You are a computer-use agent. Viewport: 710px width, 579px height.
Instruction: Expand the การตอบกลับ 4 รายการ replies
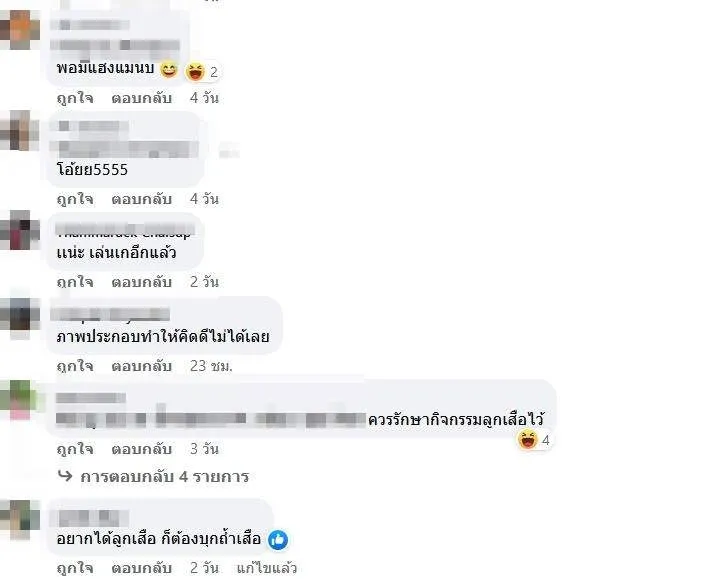coord(164,476)
